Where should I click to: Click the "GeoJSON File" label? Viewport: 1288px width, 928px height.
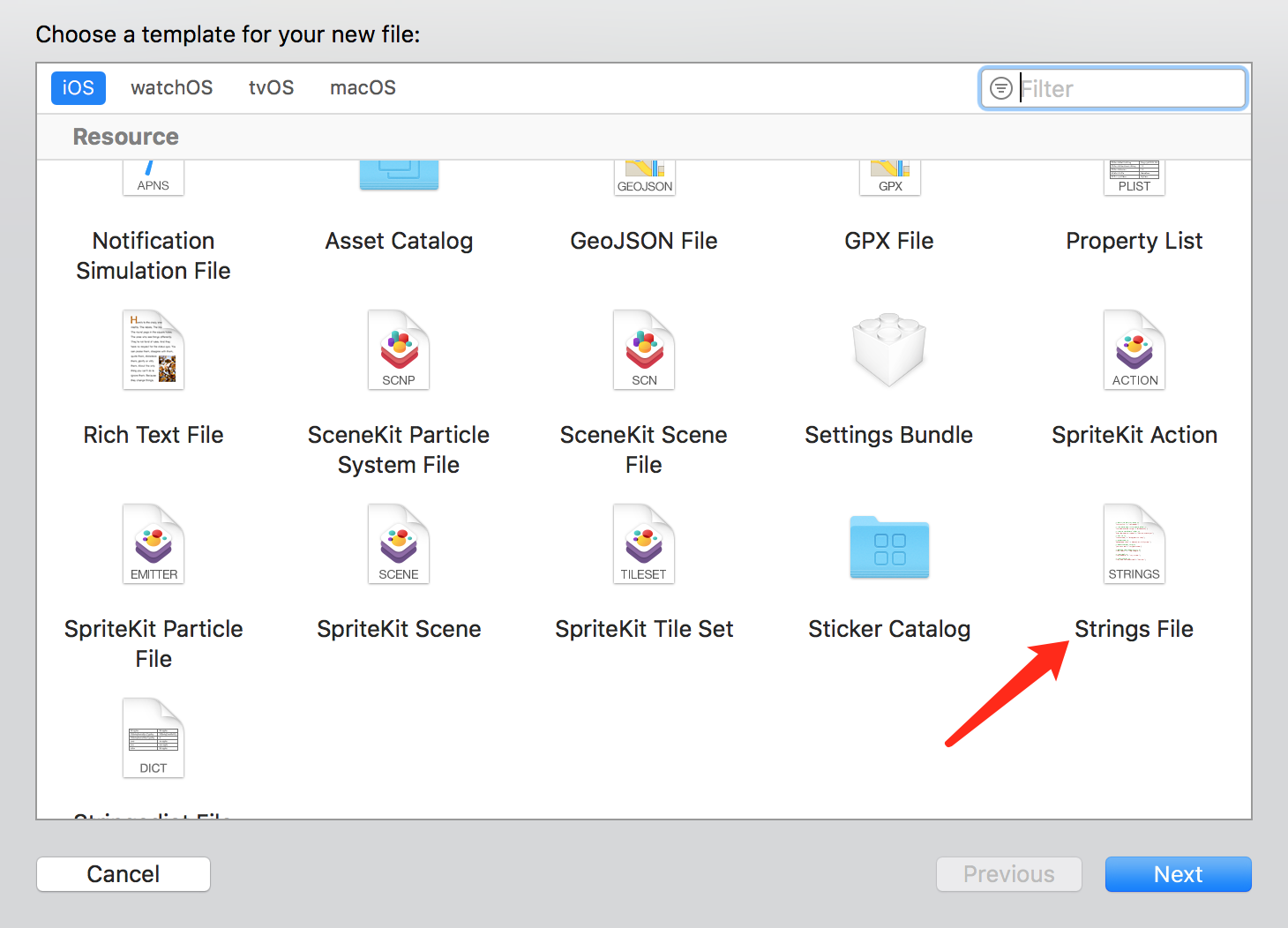644,241
